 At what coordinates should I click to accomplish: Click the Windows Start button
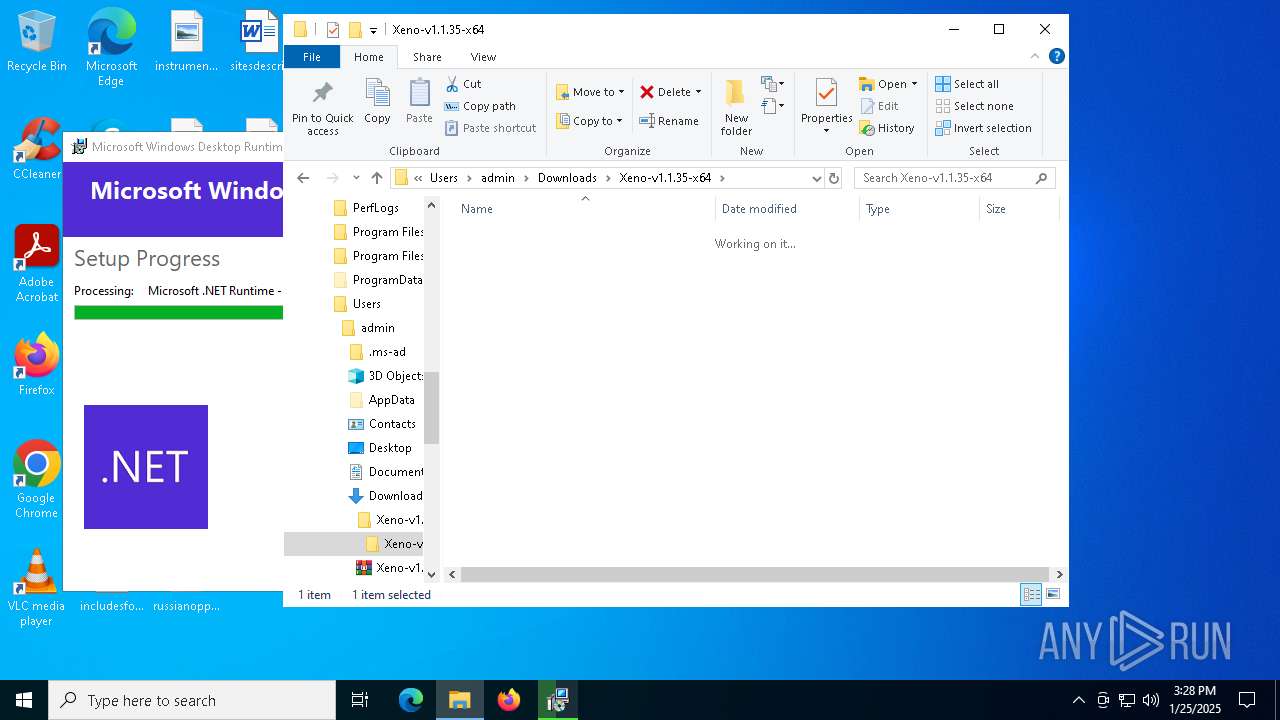click(24, 700)
